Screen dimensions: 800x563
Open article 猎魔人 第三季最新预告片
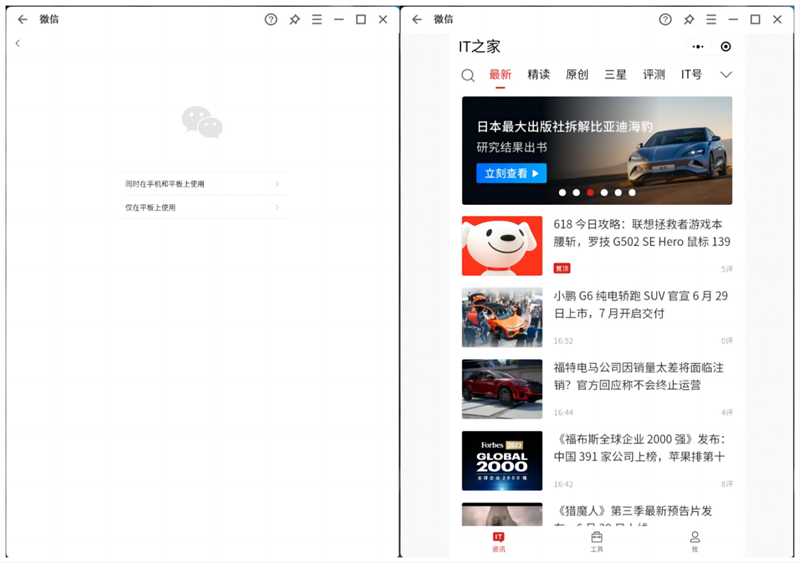click(633, 515)
